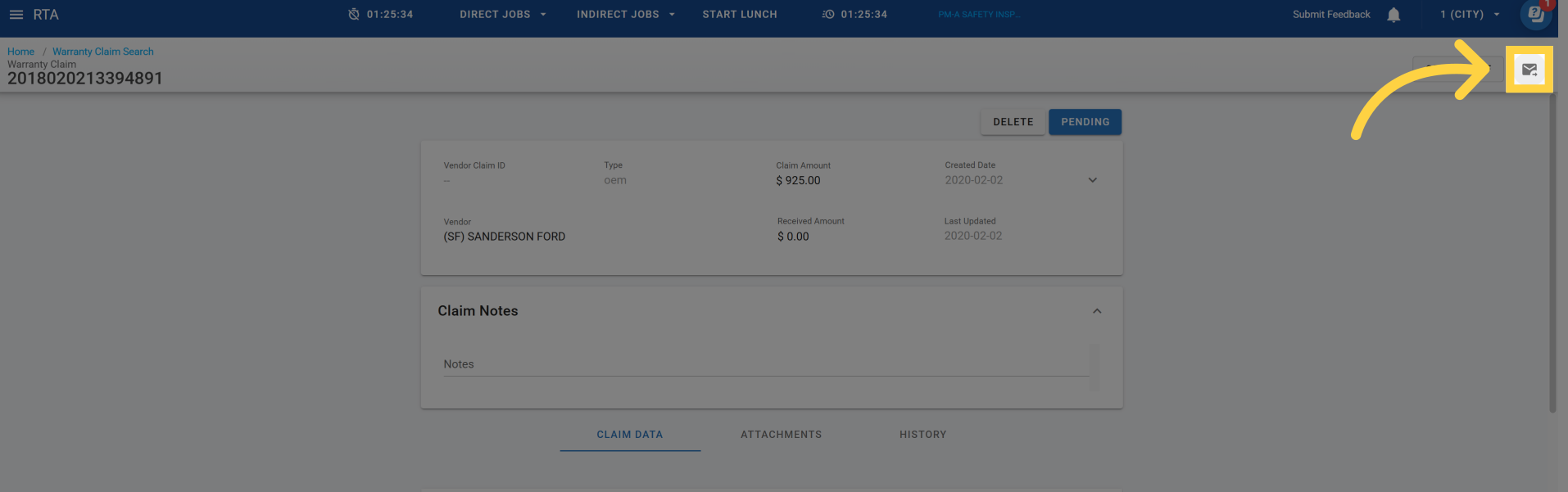
Task: Open the Indirect Jobs dropdown
Action: click(x=625, y=15)
